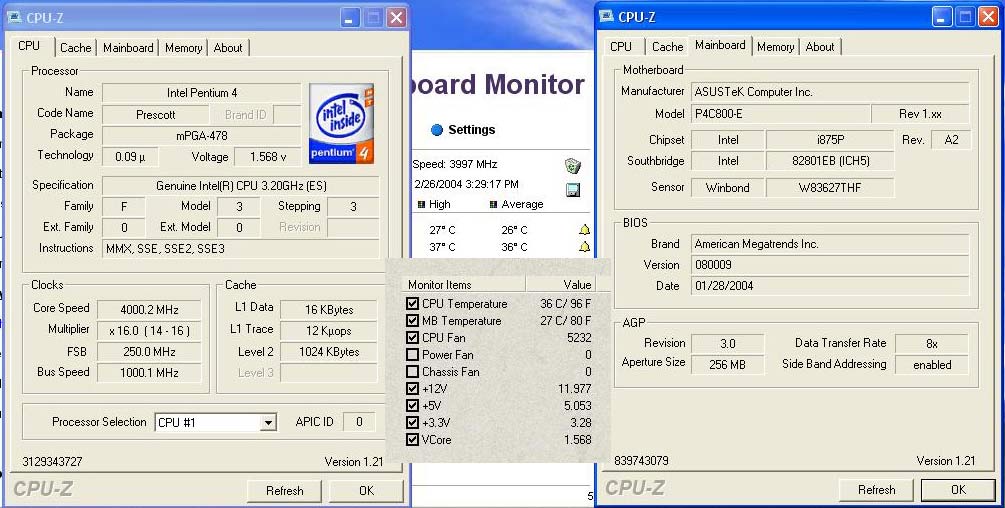Click Refresh in left CPU-Z window
The width and height of the screenshot is (1005, 508).
pyautogui.click(x=285, y=491)
